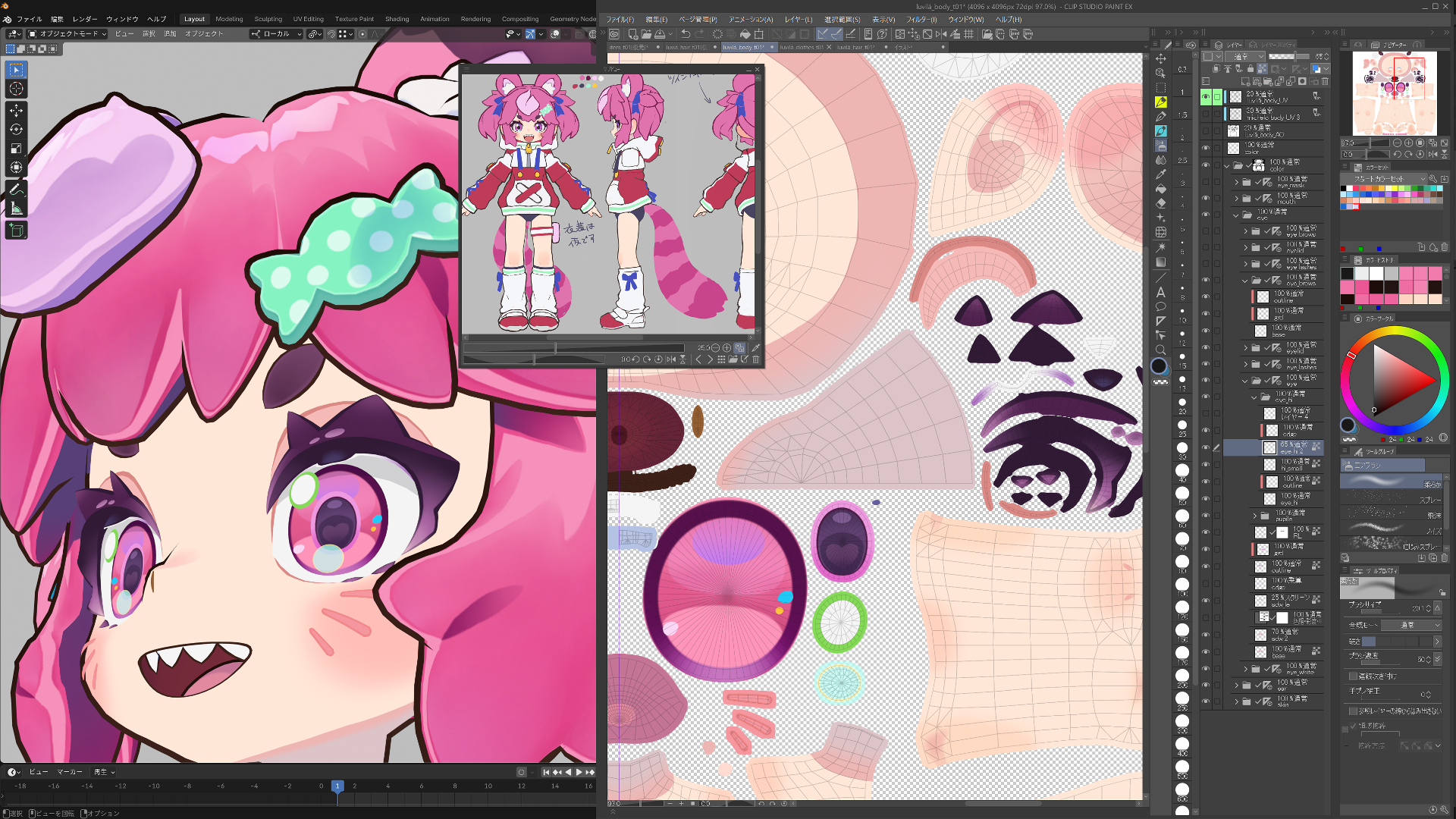Activate the Eraser tool in Clip Studio
The height and width of the screenshot is (819, 1456).
[x=1160, y=203]
